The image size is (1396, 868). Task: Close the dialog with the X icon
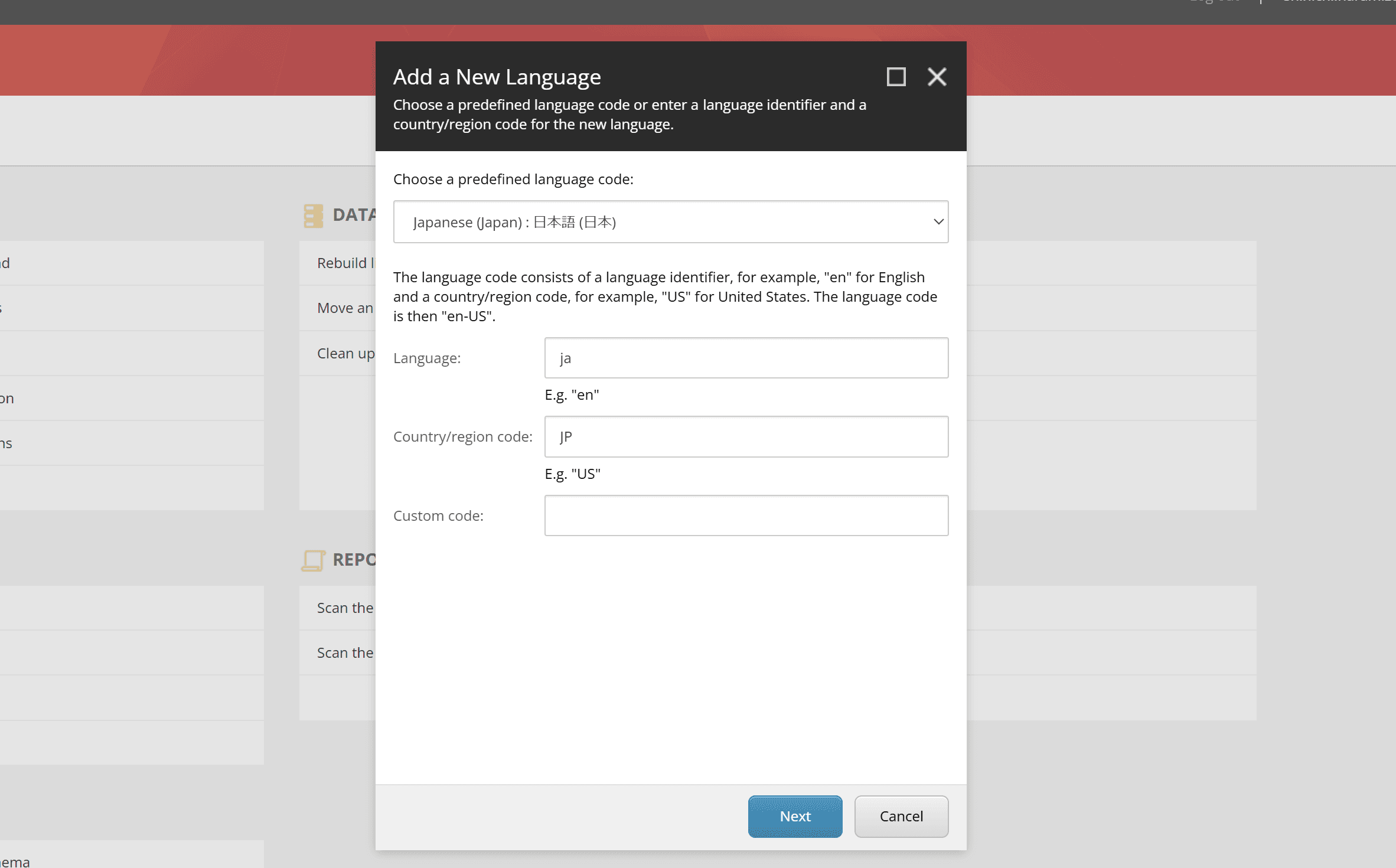[937, 77]
